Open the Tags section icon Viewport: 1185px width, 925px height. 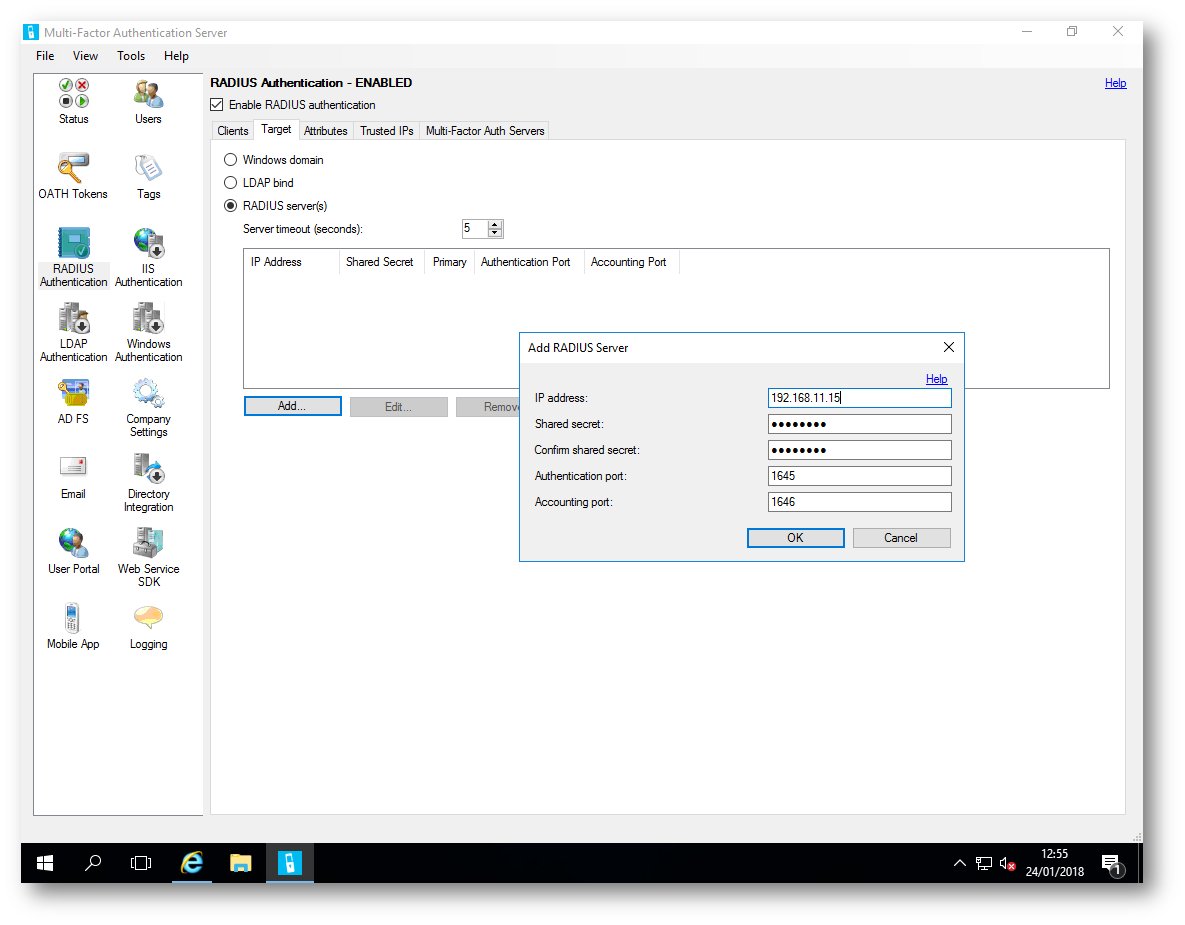[148, 175]
